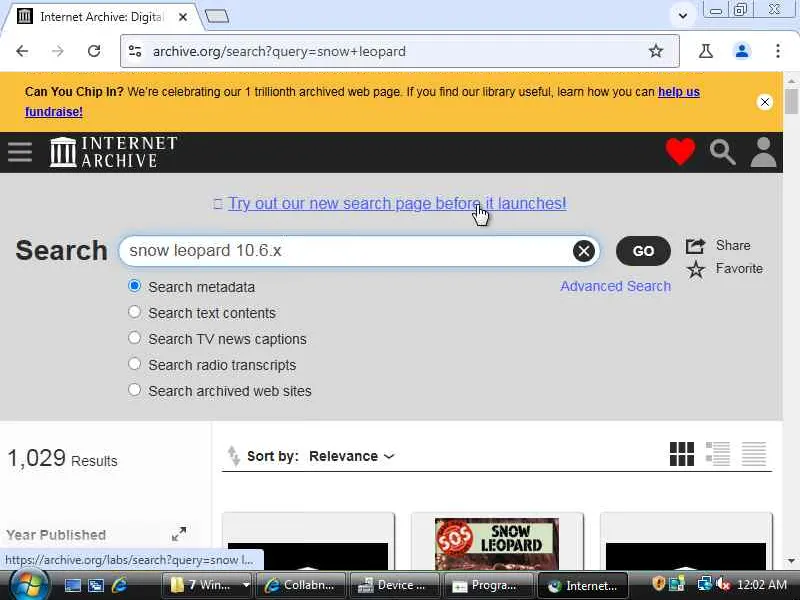Image resolution: width=800 pixels, height=600 pixels.
Task: Open Chrome Labs flask icon
Action: click(706, 51)
